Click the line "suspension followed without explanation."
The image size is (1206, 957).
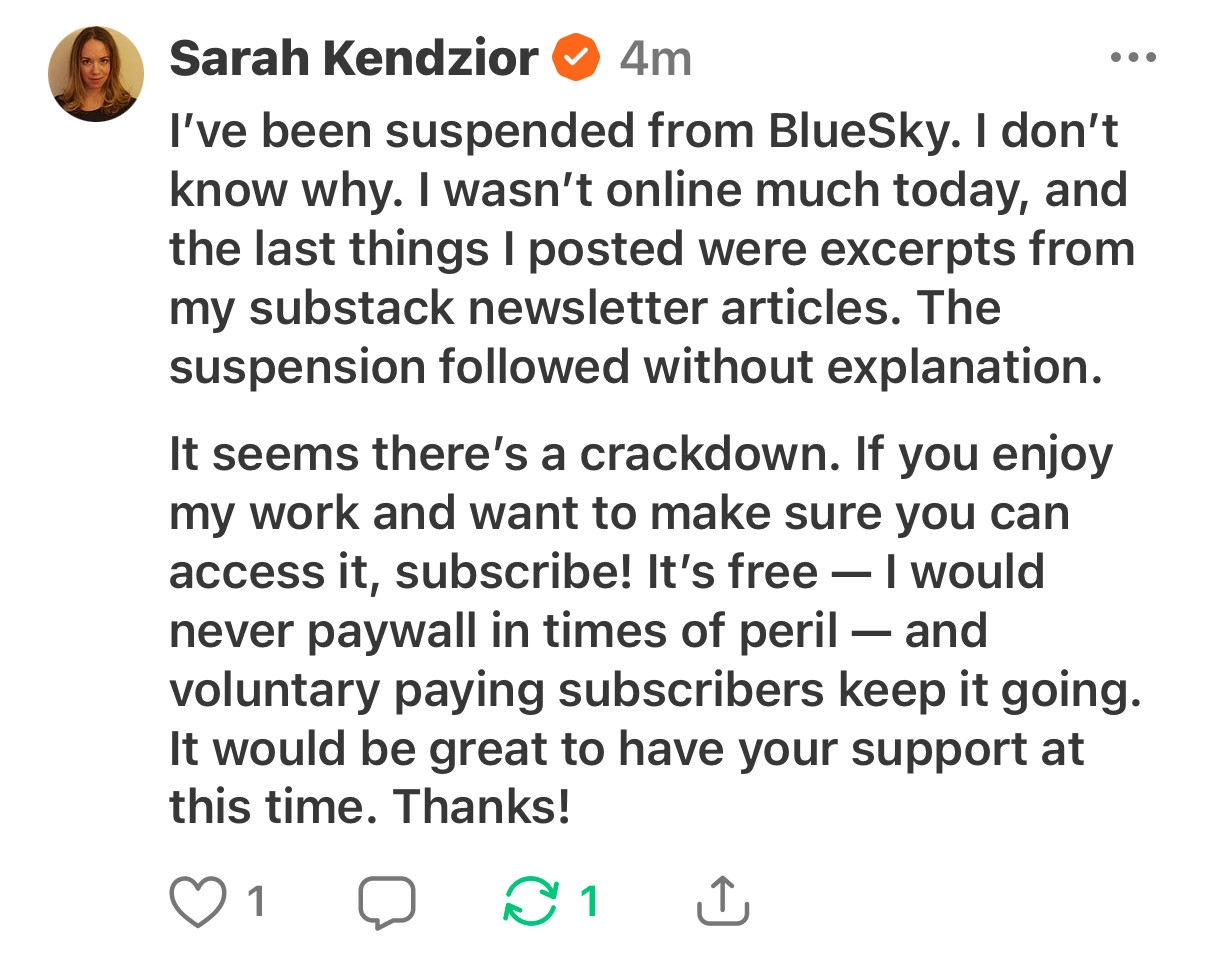coord(635,367)
